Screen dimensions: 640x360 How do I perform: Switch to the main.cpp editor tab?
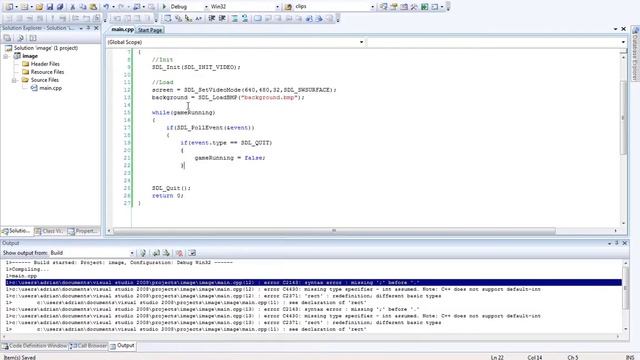(x=122, y=29)
